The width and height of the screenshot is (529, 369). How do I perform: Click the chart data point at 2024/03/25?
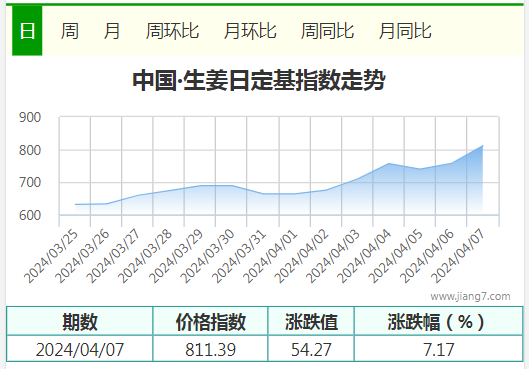point(75,204)
